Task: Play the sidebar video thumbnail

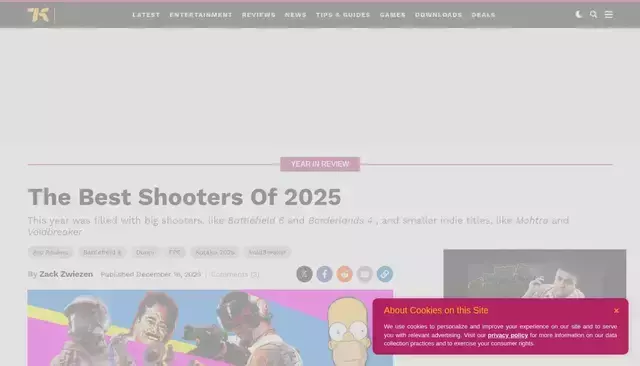Action: click(535, 274)
